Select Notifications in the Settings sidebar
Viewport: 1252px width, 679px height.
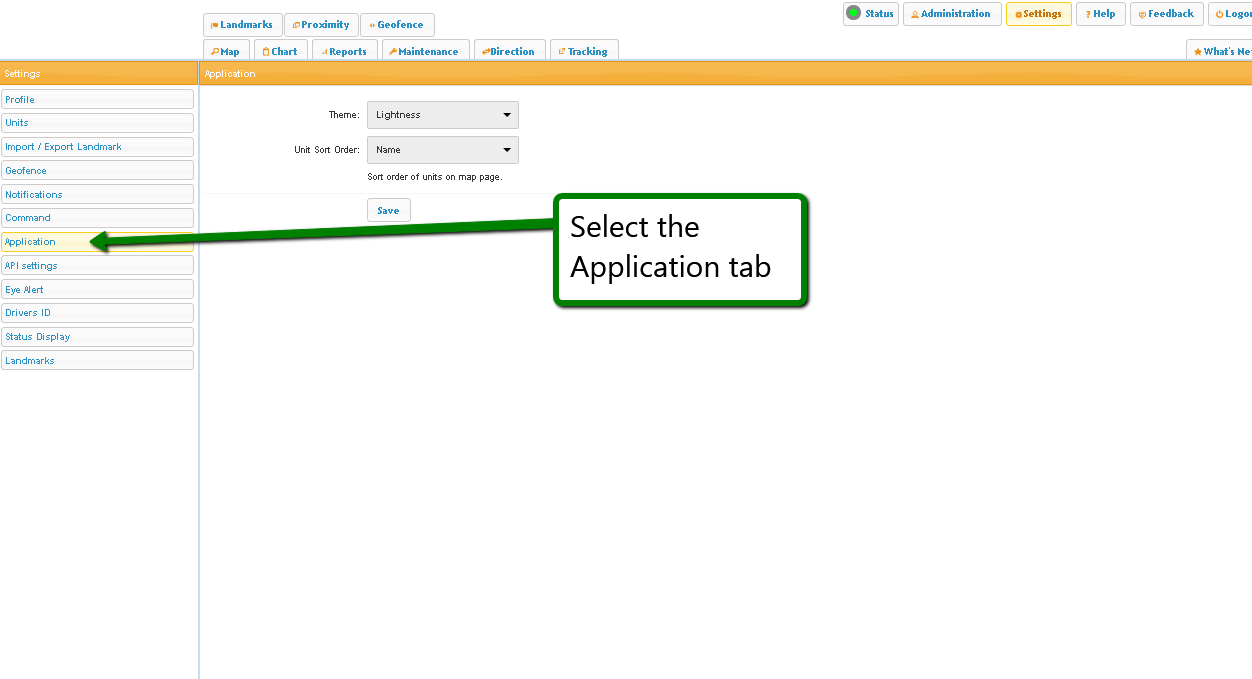point(97,194)
